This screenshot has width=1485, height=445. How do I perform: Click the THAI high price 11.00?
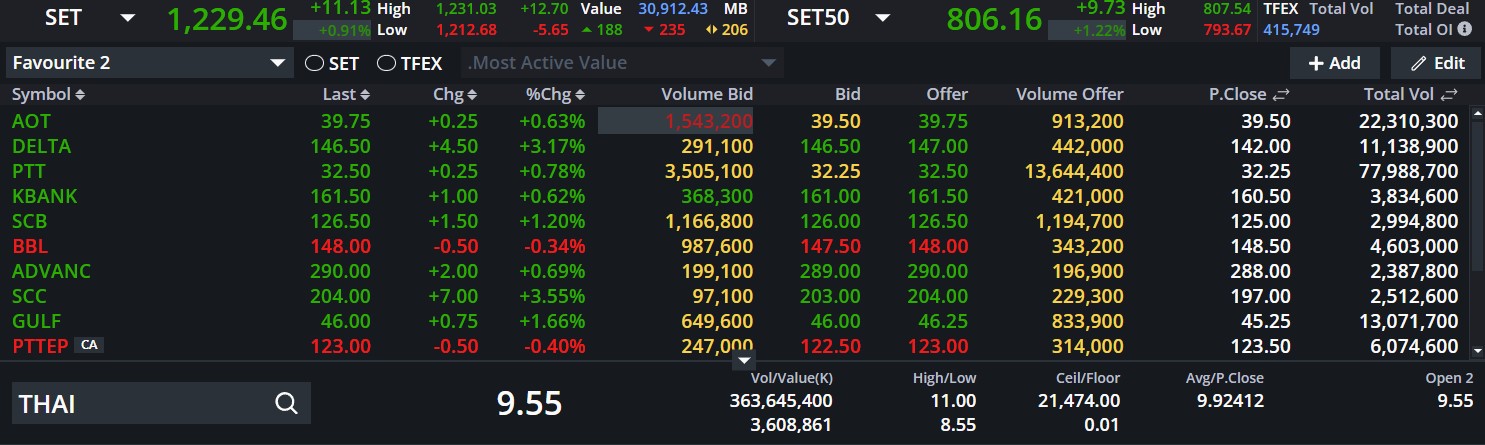pyautogui.click(x=954, y=401)
